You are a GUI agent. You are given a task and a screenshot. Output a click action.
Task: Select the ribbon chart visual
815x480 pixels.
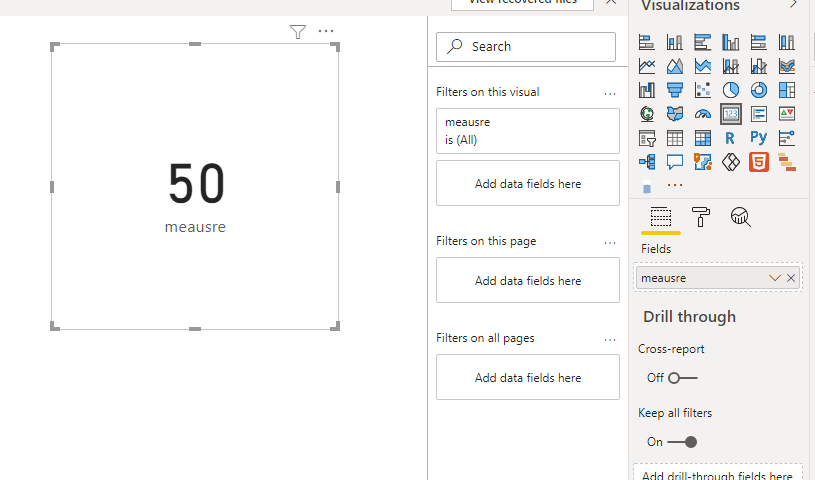point(787,66)
